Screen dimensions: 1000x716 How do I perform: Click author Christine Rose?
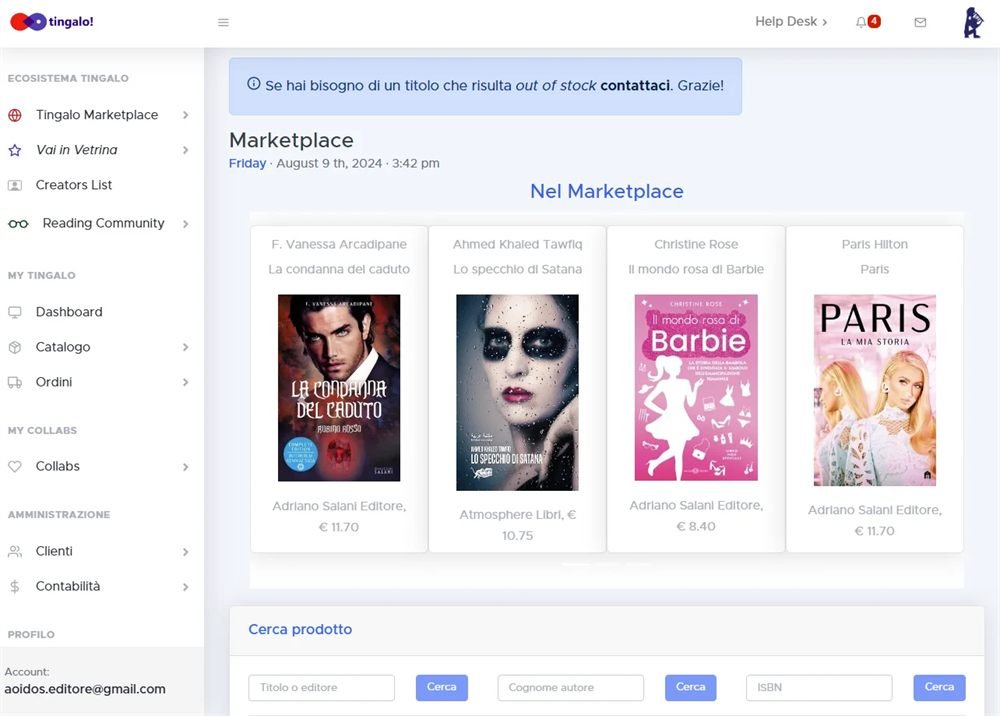pos(696,244)
